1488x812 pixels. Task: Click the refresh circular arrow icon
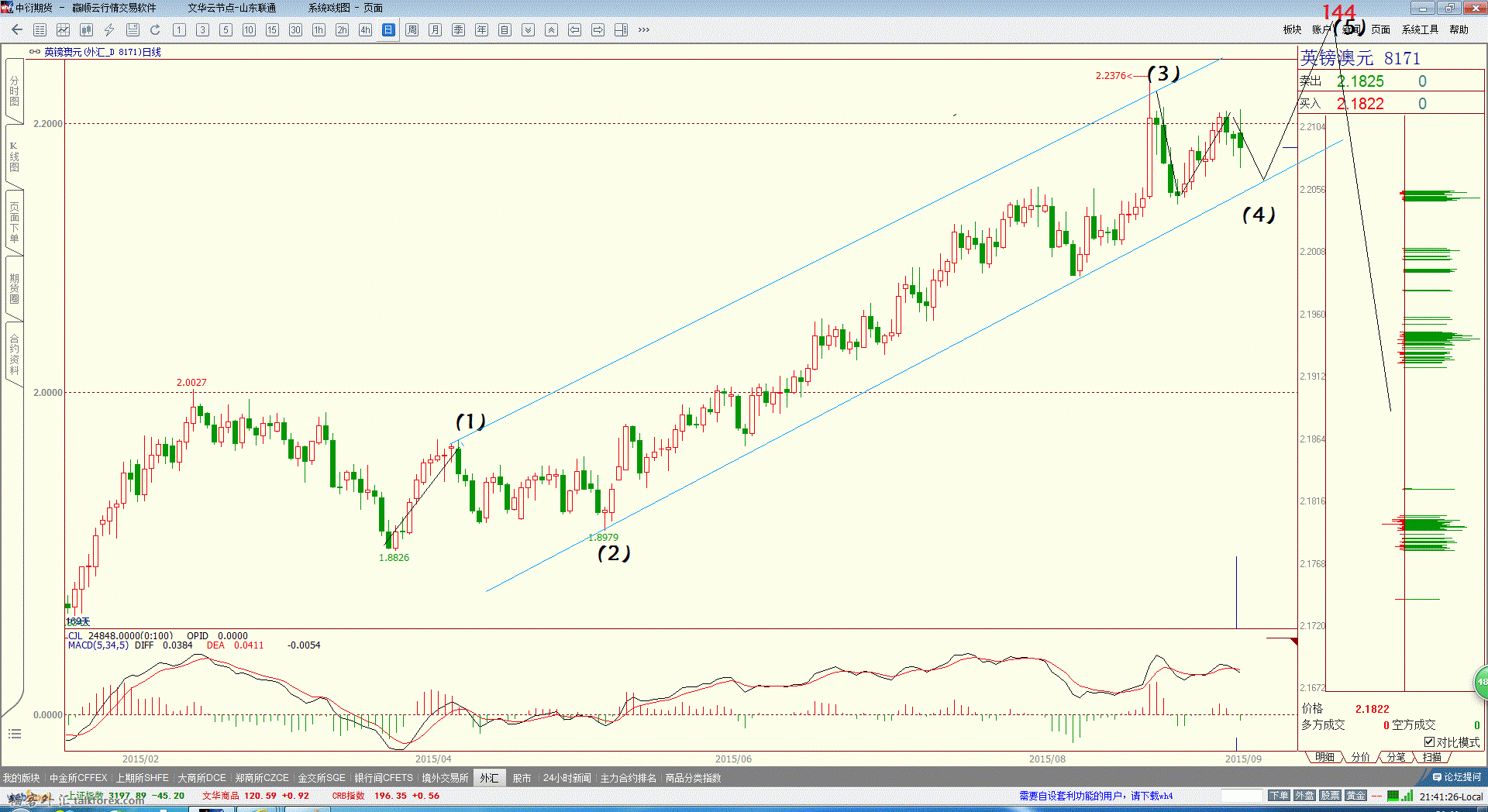pyautogui.click(x=155, y=29)
